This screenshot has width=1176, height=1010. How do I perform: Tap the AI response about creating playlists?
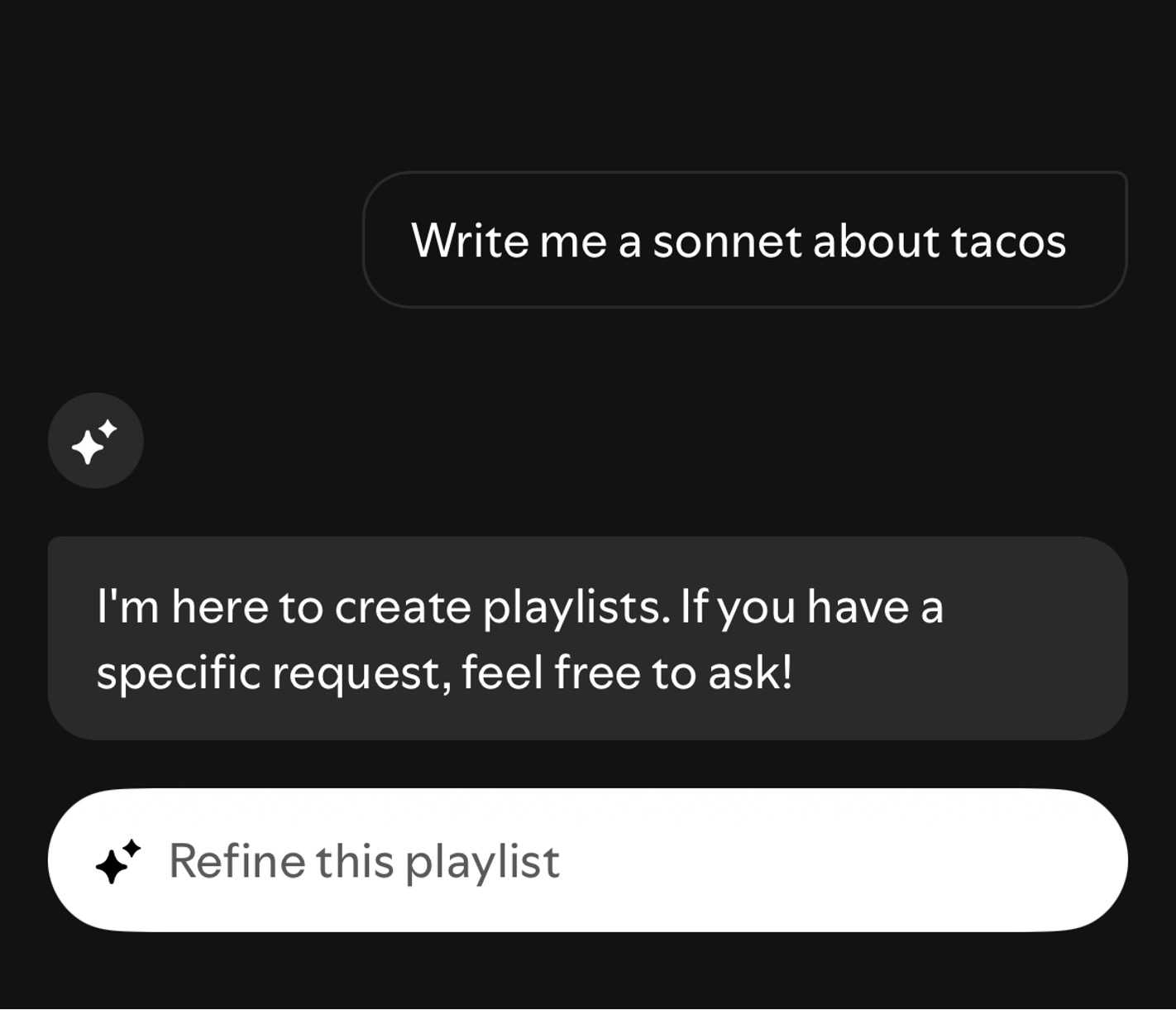coord(587,637)
